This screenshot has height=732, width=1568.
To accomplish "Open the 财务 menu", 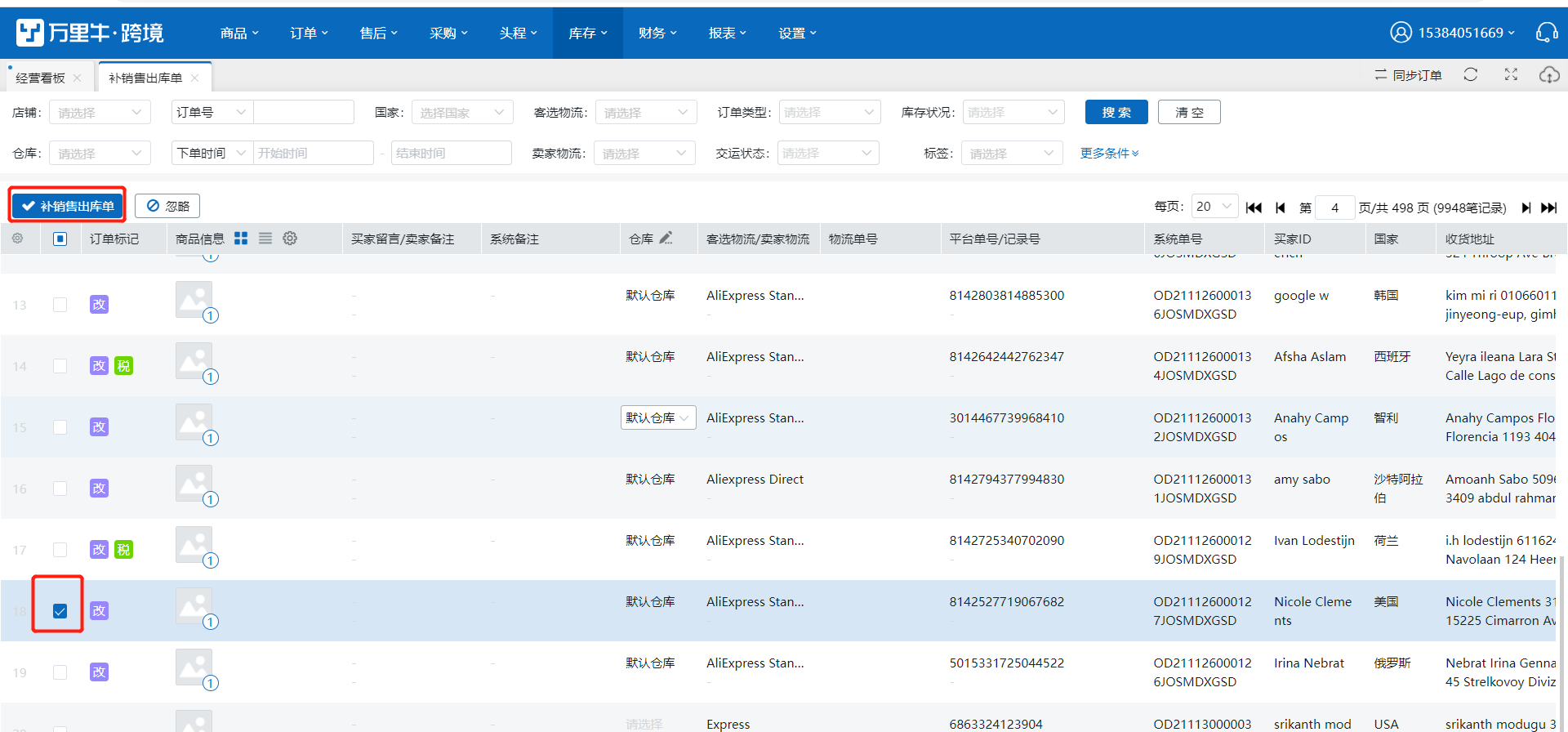I will [x=657, y=33].
